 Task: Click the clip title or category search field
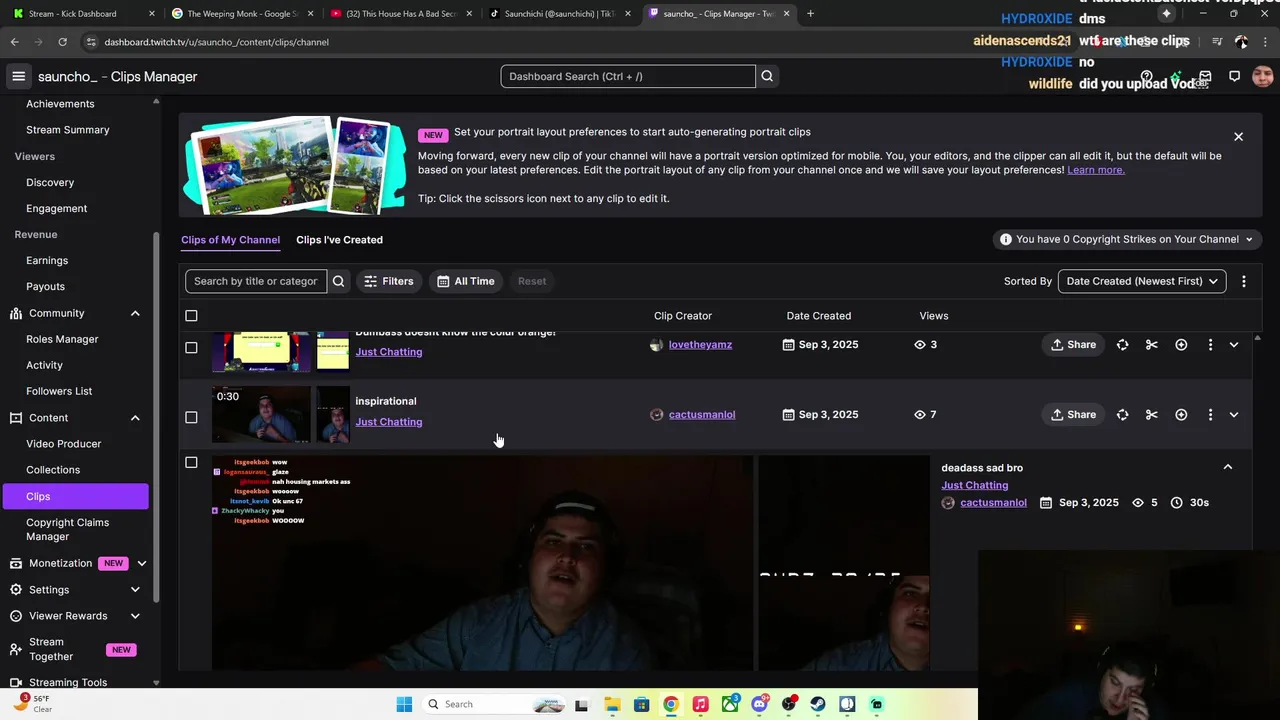pos(256,281)
